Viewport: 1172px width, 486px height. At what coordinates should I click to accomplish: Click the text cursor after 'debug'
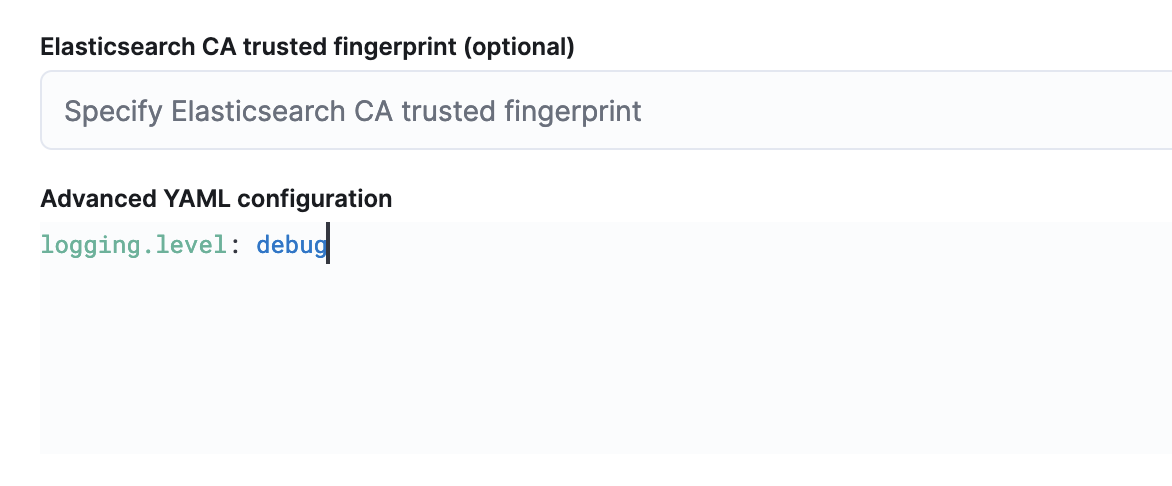328,245
